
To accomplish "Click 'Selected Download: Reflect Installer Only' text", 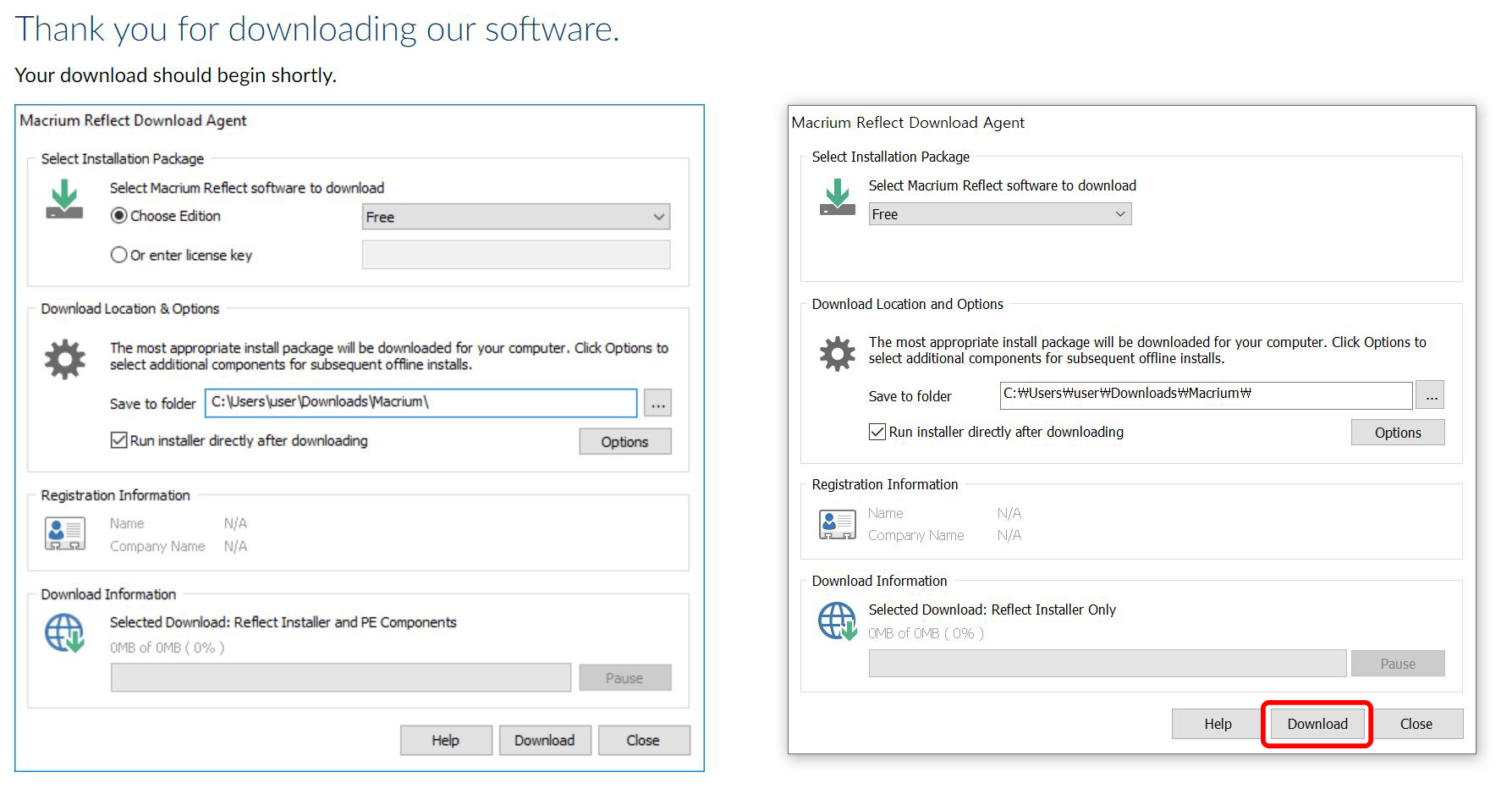I will pos(992,610).
